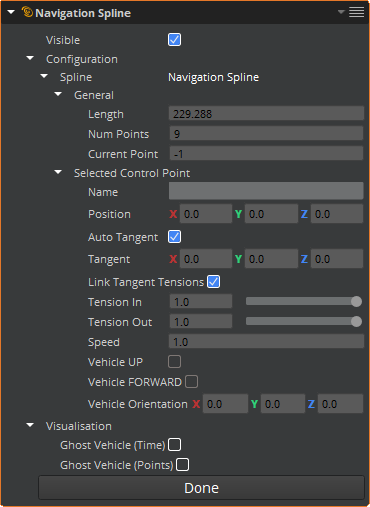Click the Tangent Z field
This screenshot has height=507, width=370.
point(337,259)
